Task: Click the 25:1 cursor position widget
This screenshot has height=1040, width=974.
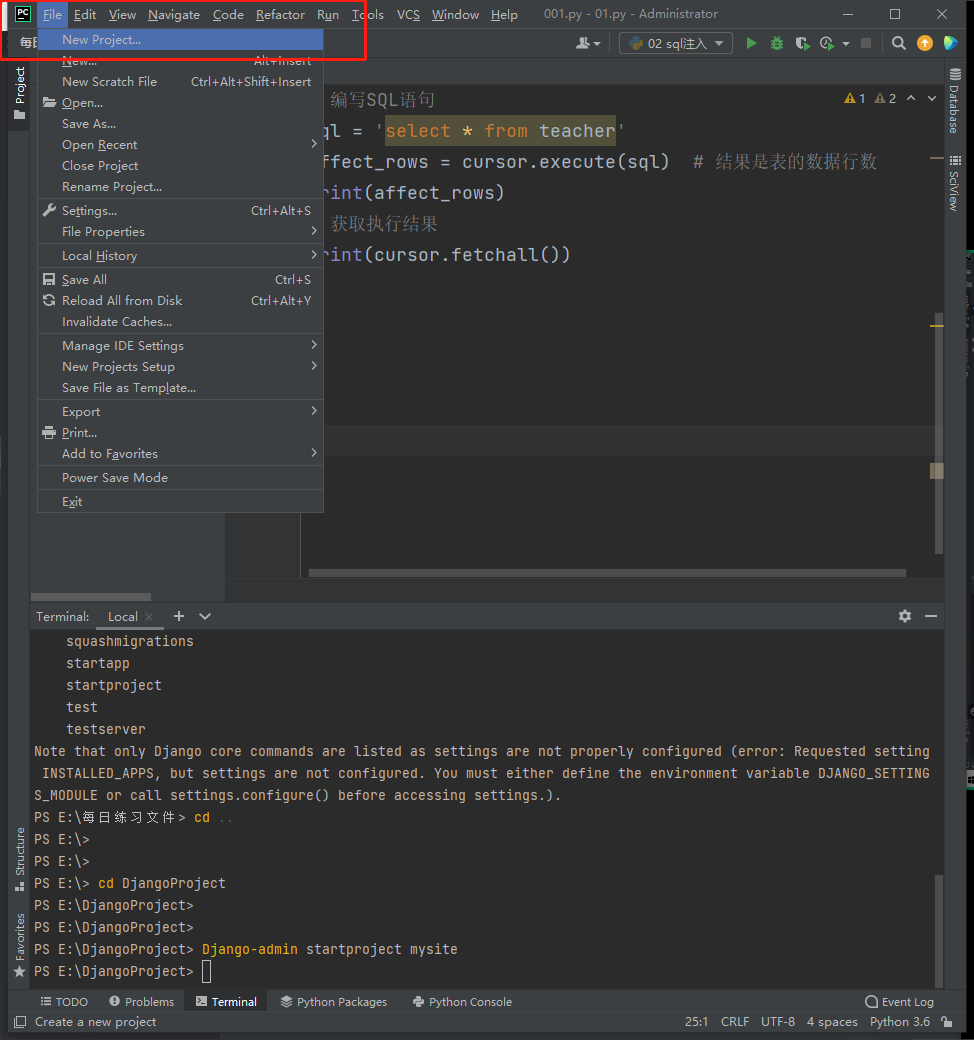Action: 696,1021
